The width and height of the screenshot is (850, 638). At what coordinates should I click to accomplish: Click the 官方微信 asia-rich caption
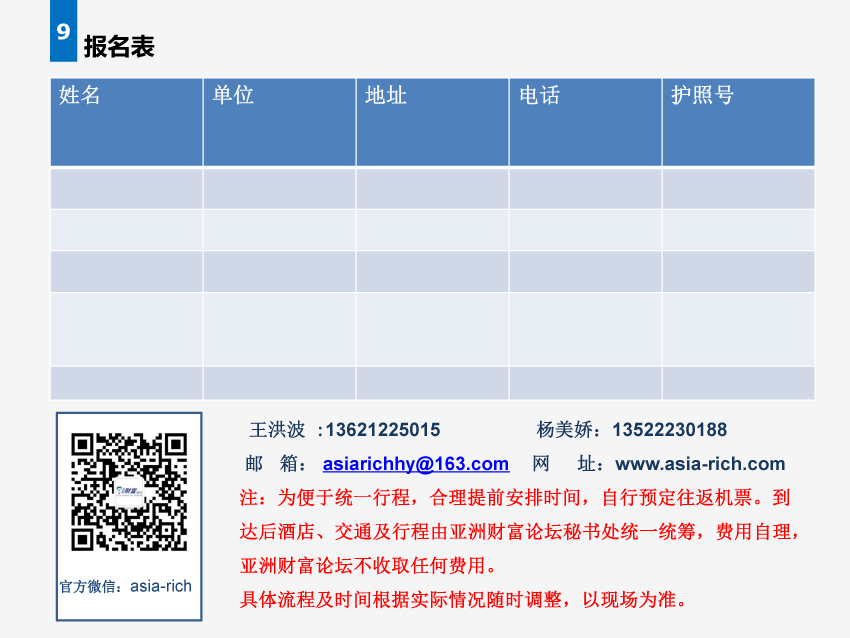click(125, 586)
